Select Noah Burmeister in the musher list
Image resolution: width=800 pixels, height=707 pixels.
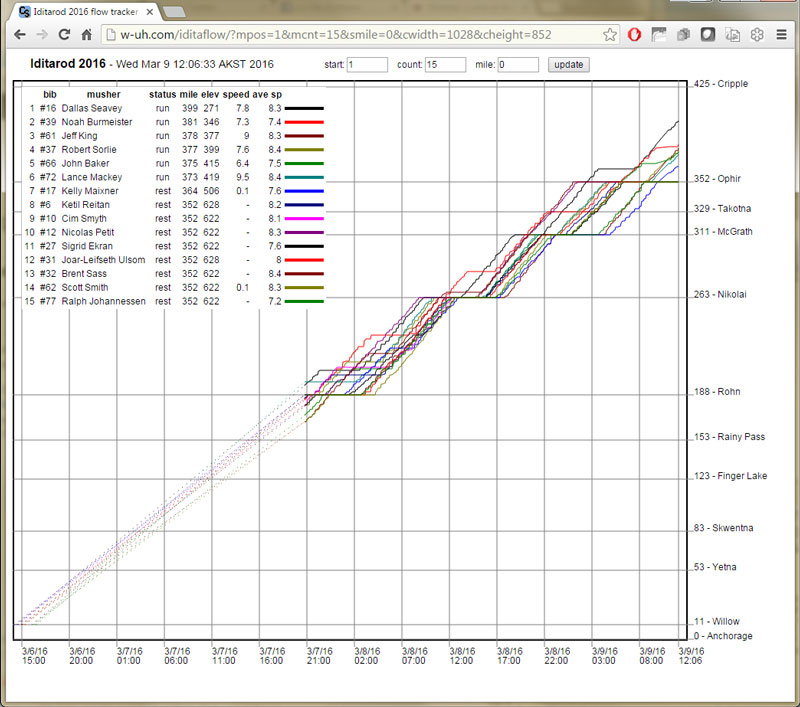(x=97, y=122)
